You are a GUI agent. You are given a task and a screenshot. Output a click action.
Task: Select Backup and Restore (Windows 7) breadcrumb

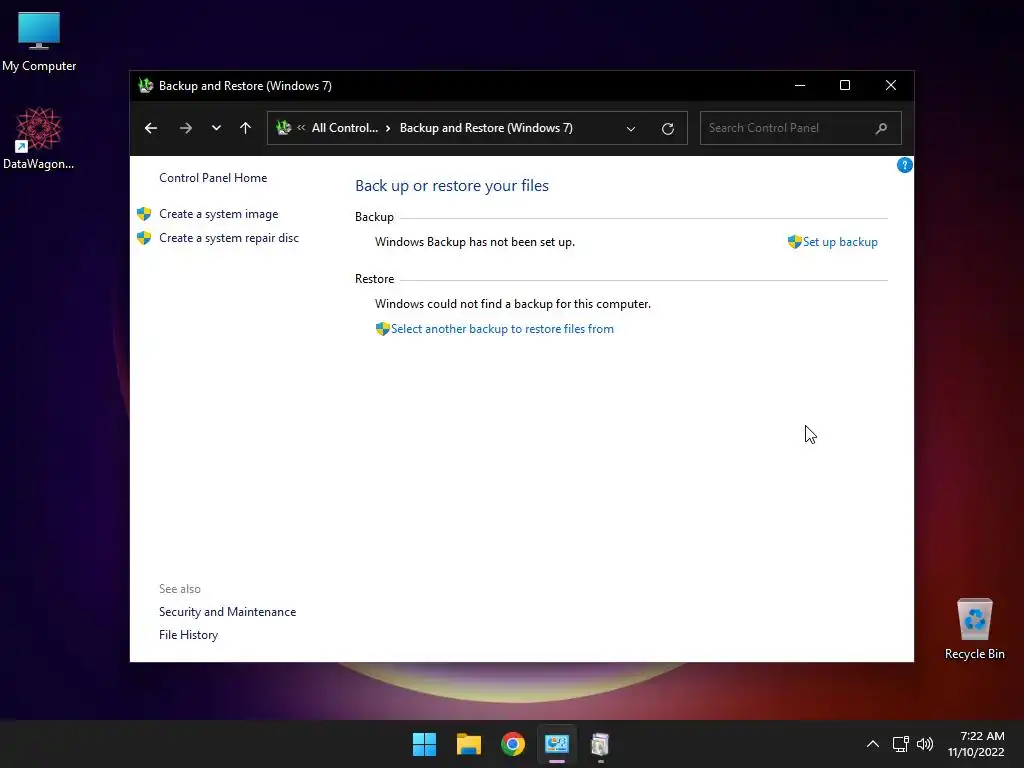[486, 128]
